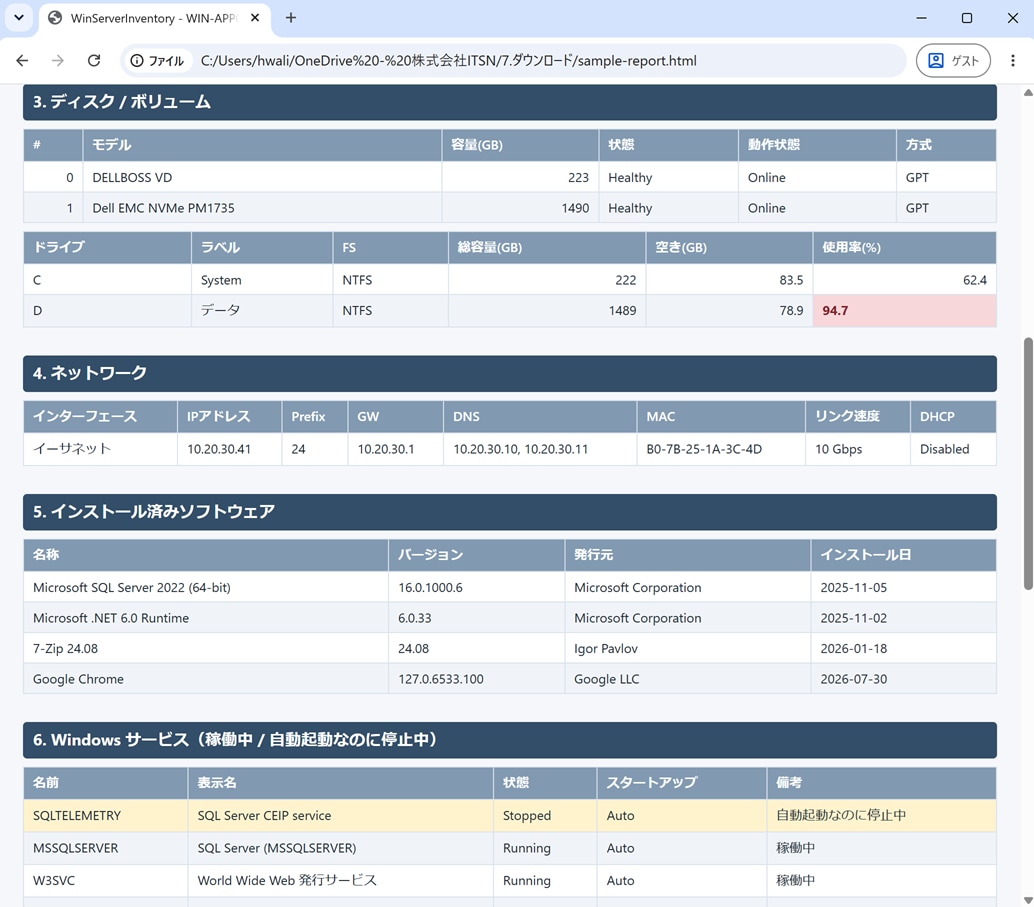This screenshot has height=907, width=1034.
Task: Click the MAC address B0-7B-25-1A-3C-4D cell
Action: pos(721,449)
